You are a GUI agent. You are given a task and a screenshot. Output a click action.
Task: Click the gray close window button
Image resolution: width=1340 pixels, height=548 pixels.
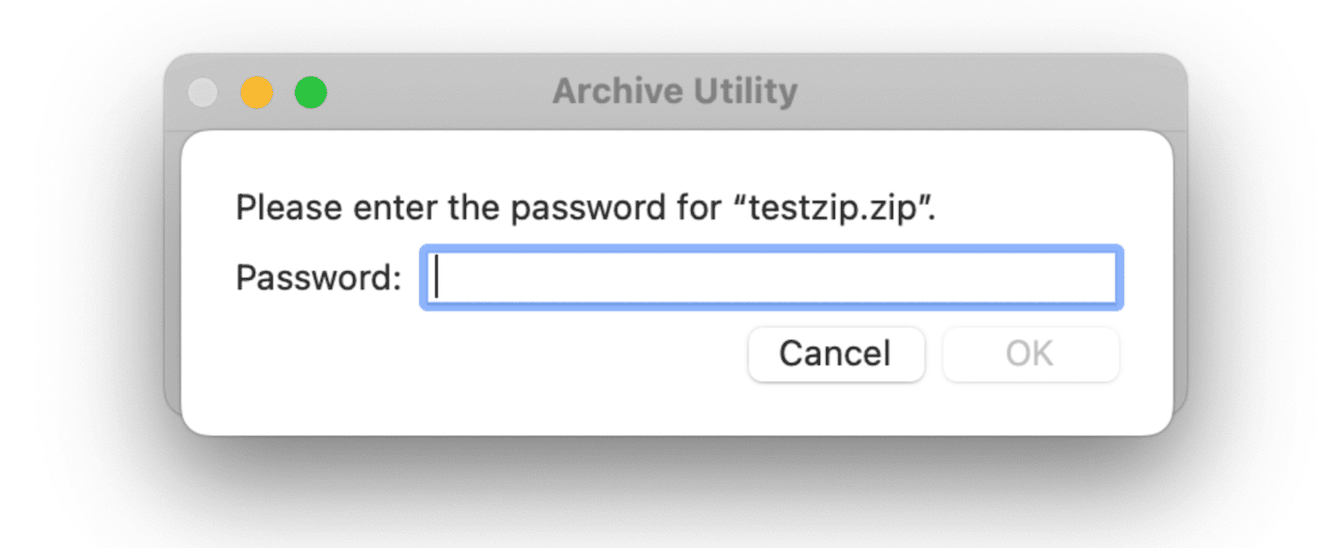tap(203, 93)
